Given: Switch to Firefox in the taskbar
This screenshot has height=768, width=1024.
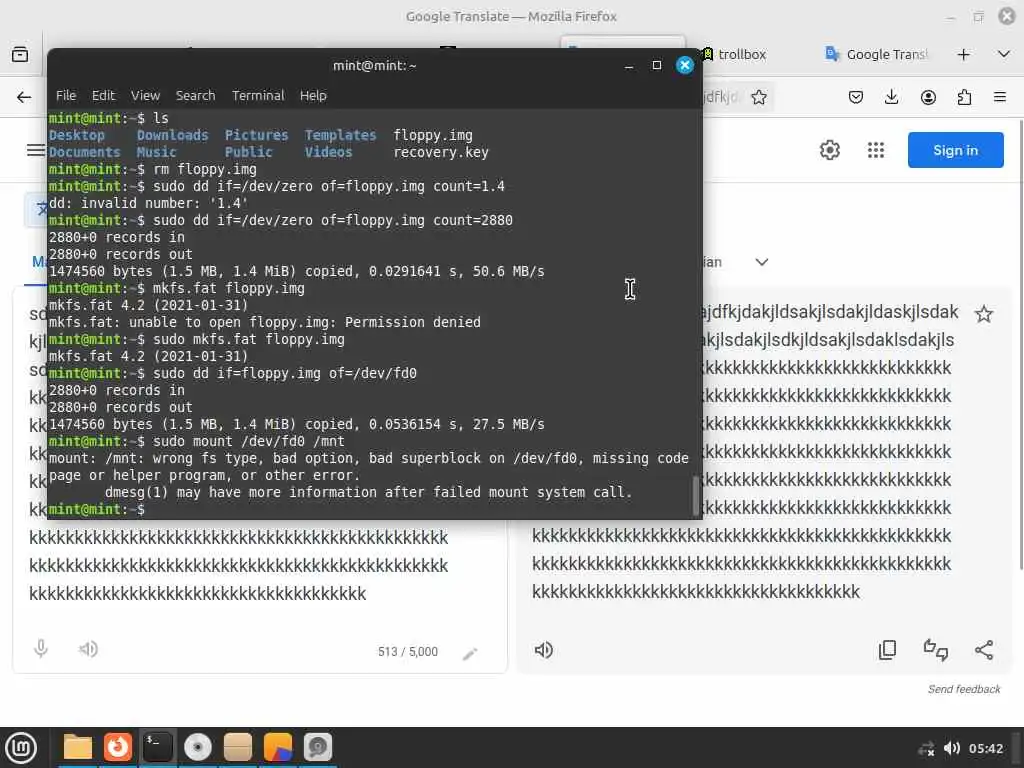Looking at the screenshot, I should (x=118, y=747).
